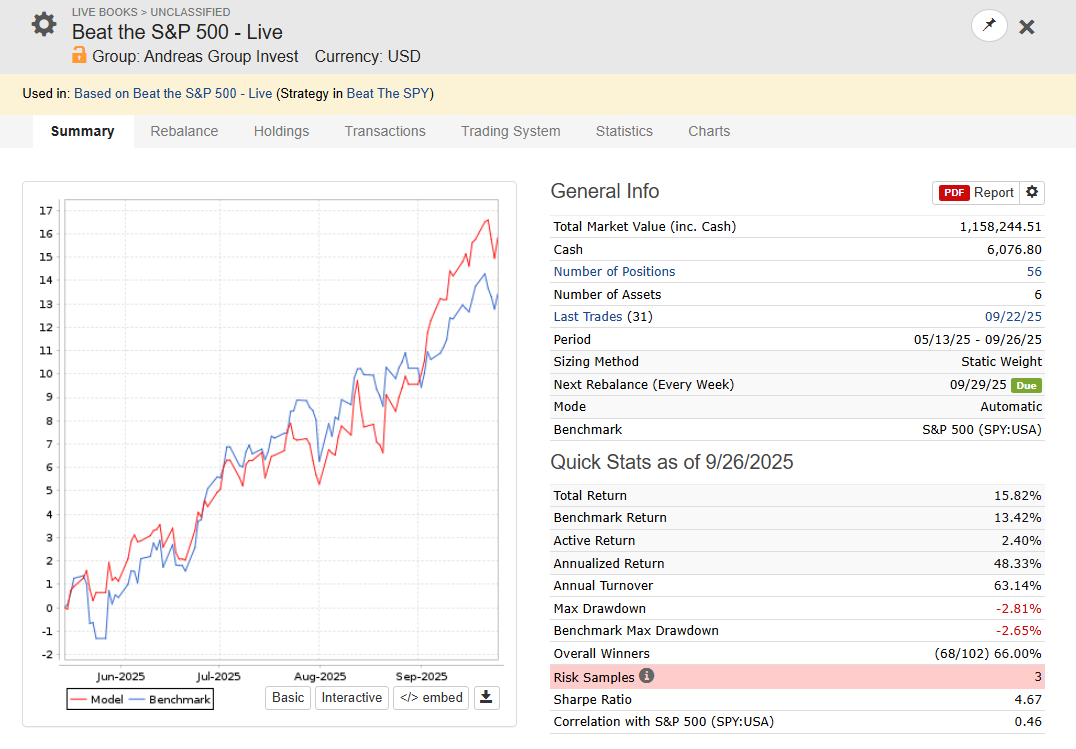Click the Cash value 6,076.80

(x=1014, y=250)
